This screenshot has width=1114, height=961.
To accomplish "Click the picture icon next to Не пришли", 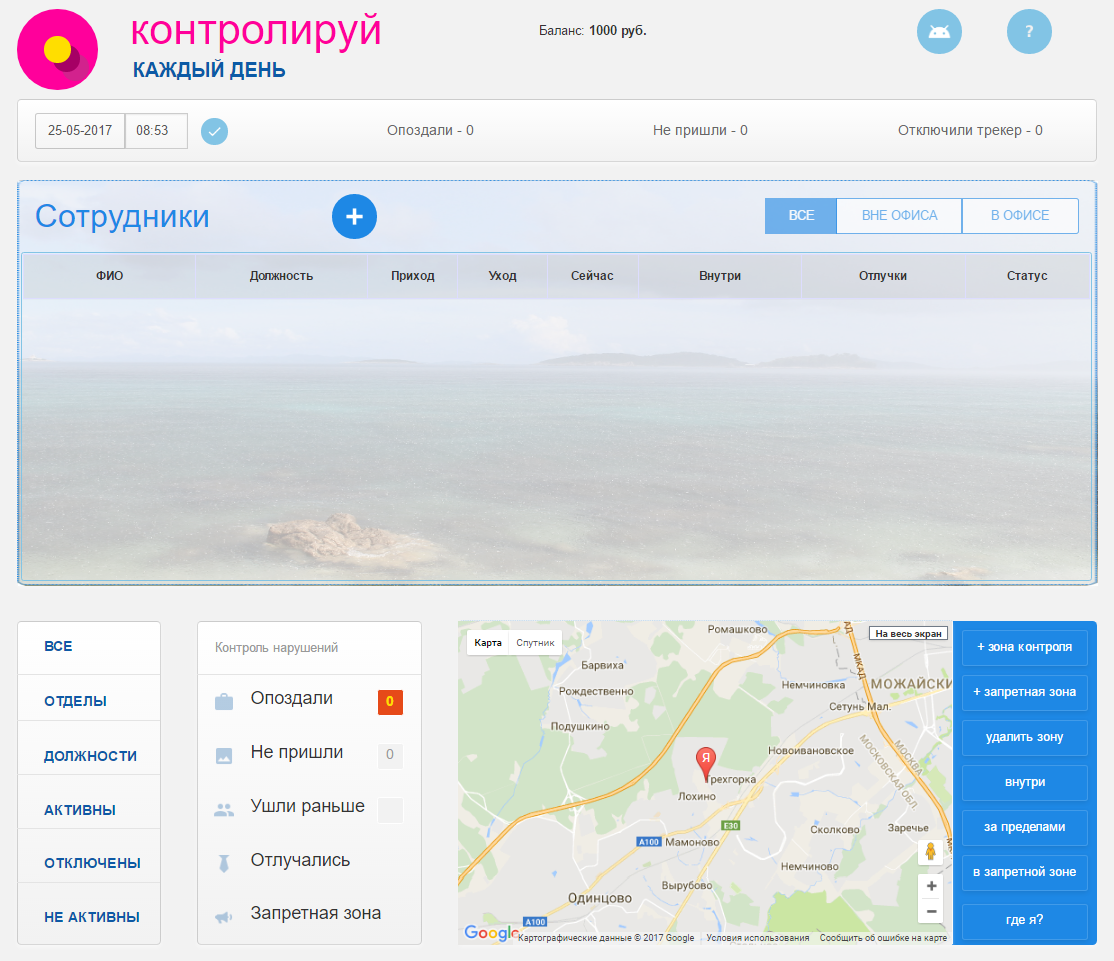I will pyautogui.click(x=224, y=756).
